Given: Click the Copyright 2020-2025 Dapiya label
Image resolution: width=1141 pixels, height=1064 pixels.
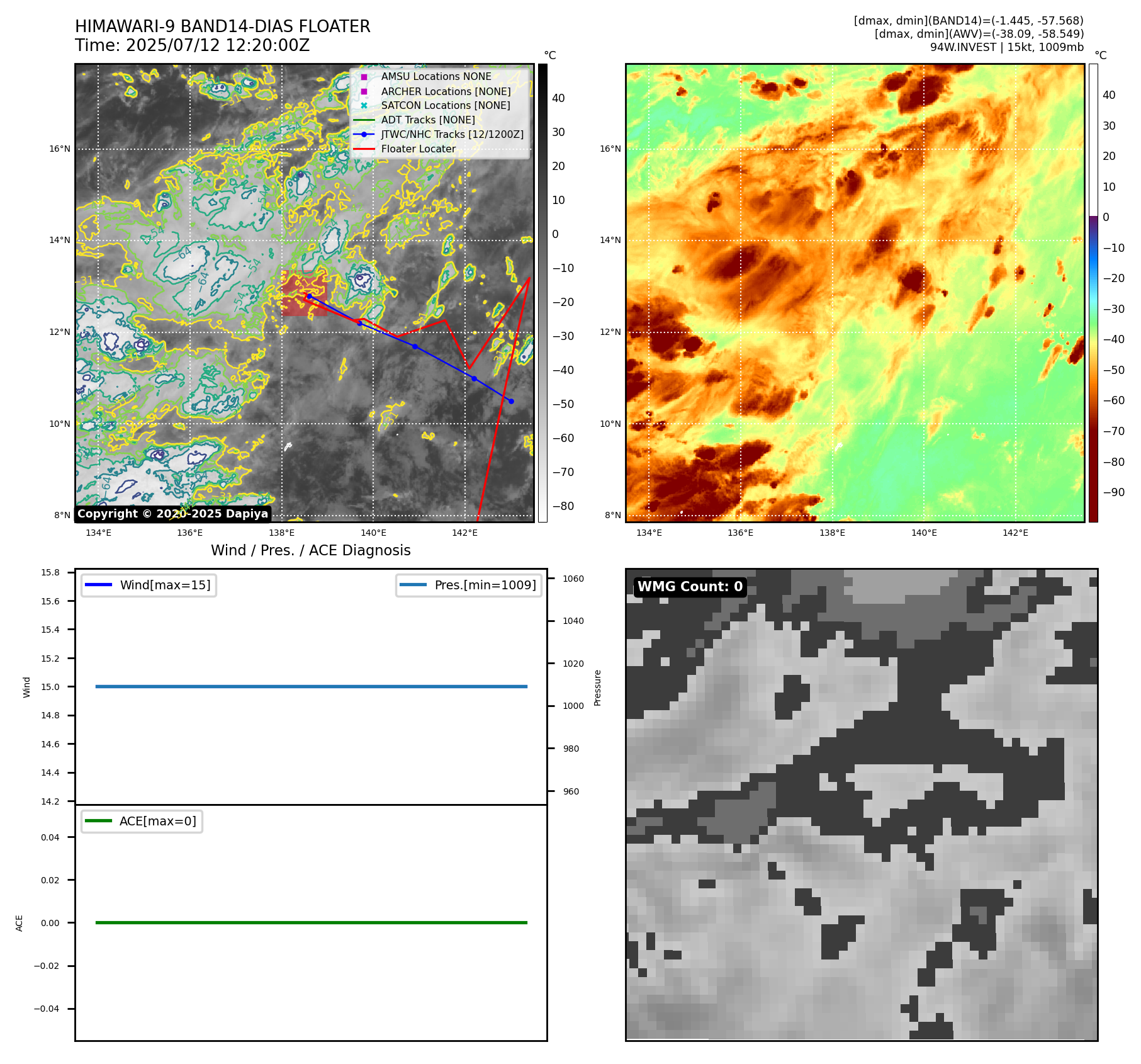Looking at the screenshot, I should (173, 514).
